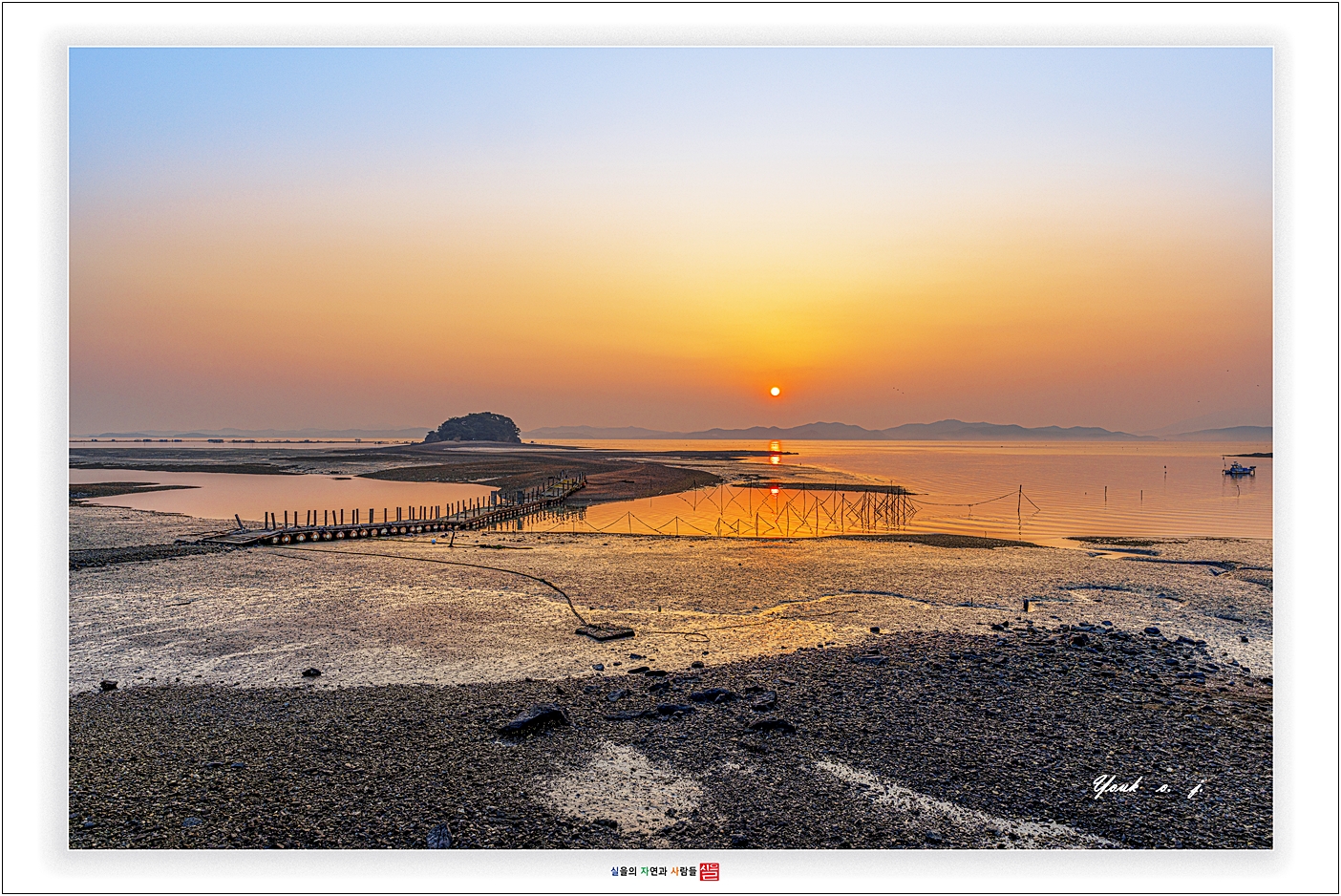Viewport: 1341px width, 896px height.
Task: Click the red 실을 seal logo
Action: point(710,871)
